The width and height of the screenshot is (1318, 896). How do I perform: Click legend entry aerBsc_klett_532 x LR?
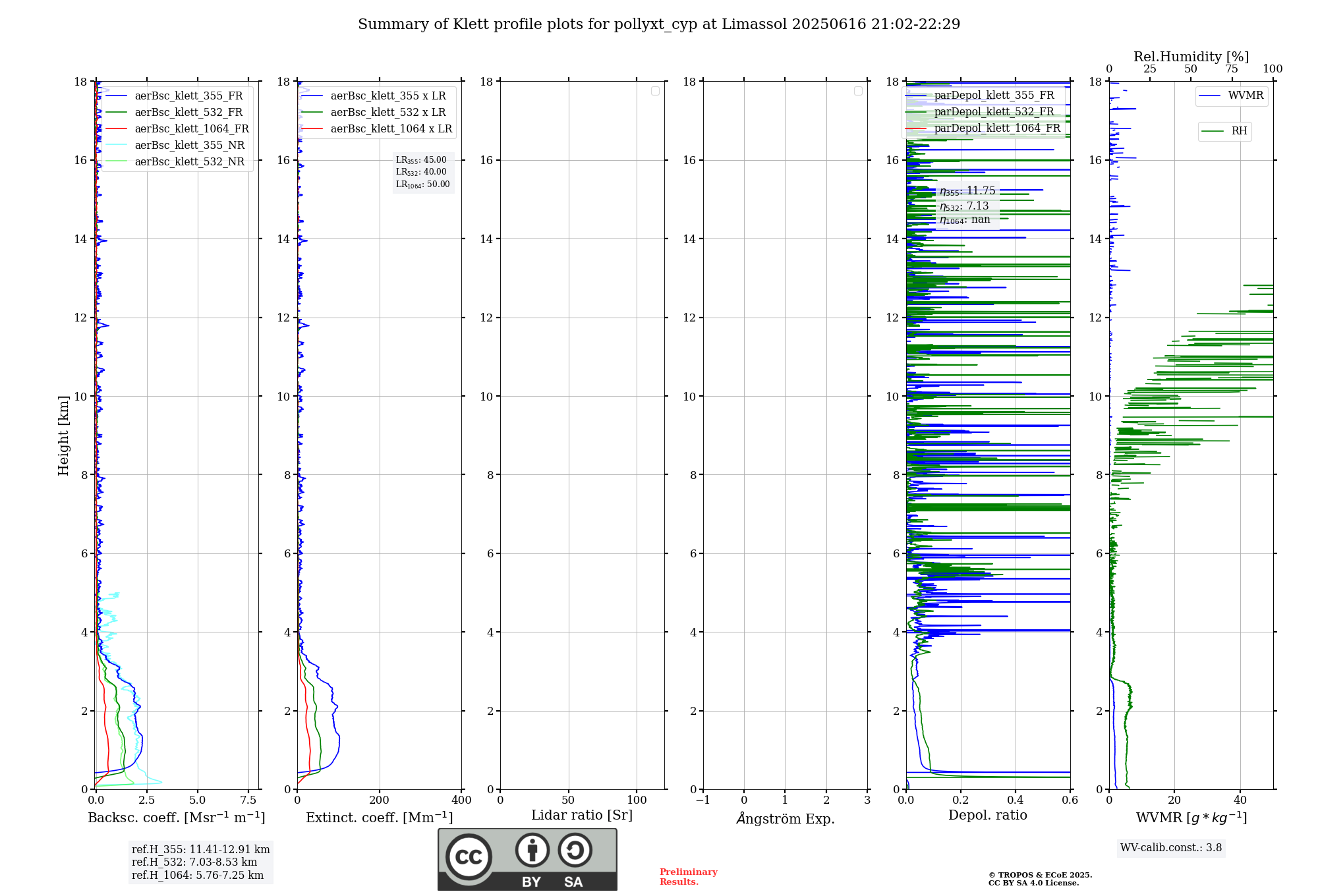(x=374, y=113)
